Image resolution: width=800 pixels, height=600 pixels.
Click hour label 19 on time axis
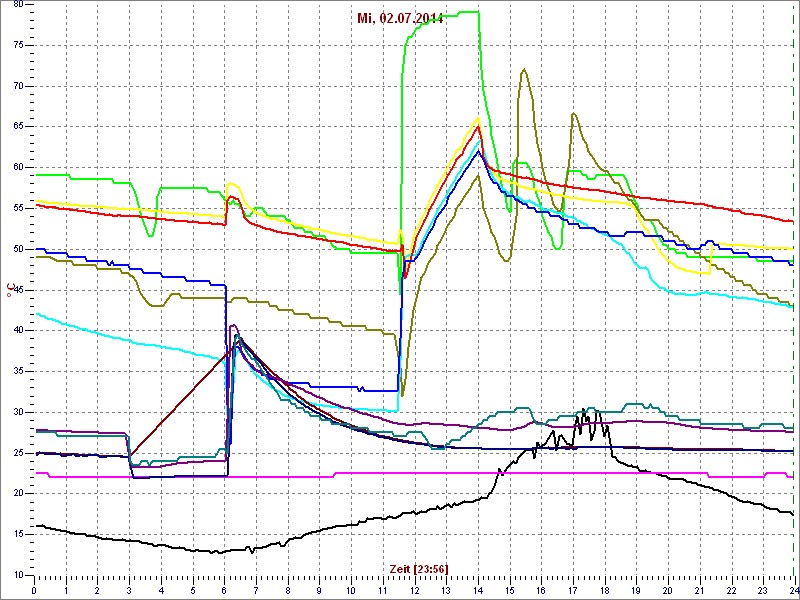pos(635,590)
